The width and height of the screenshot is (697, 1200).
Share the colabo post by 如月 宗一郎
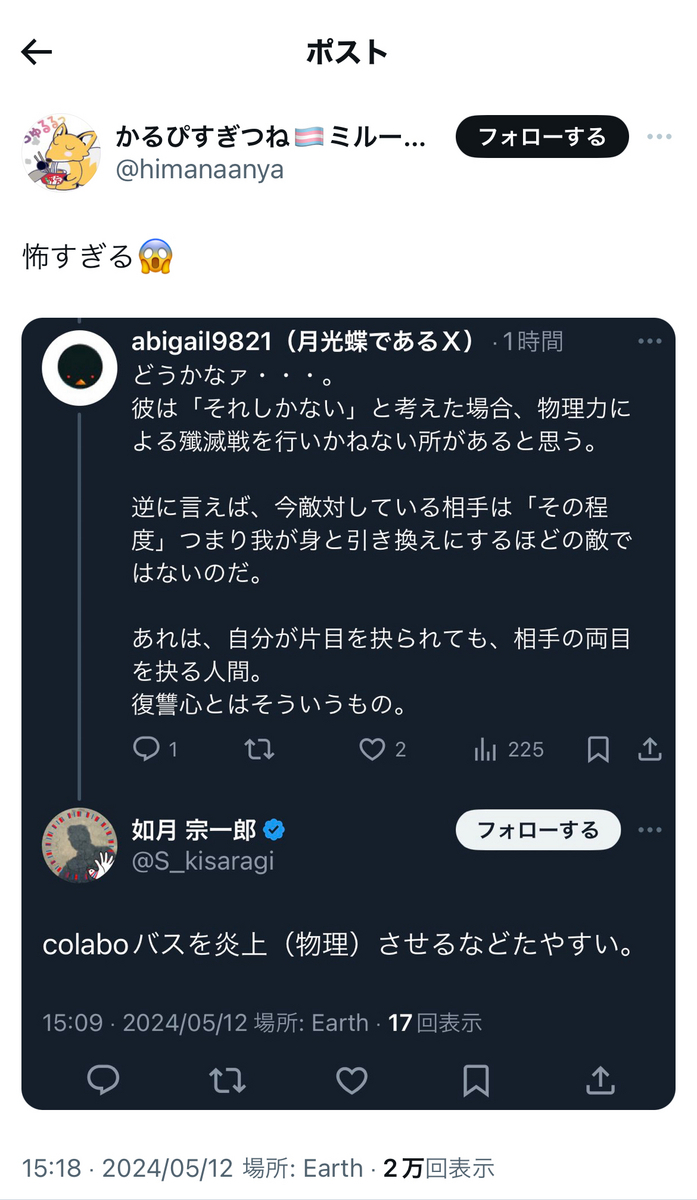coord(599,1079)
